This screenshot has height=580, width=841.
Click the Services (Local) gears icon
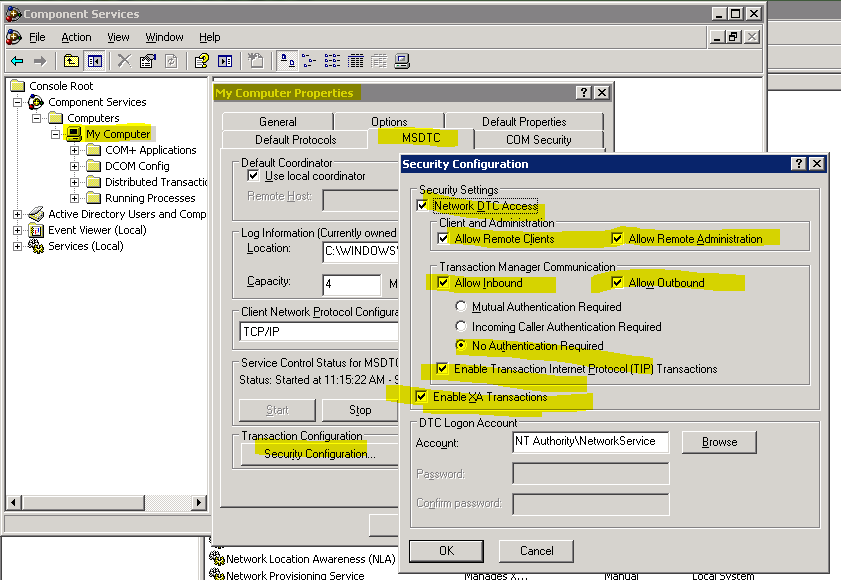pyautogui.click(x=36, y=246)
